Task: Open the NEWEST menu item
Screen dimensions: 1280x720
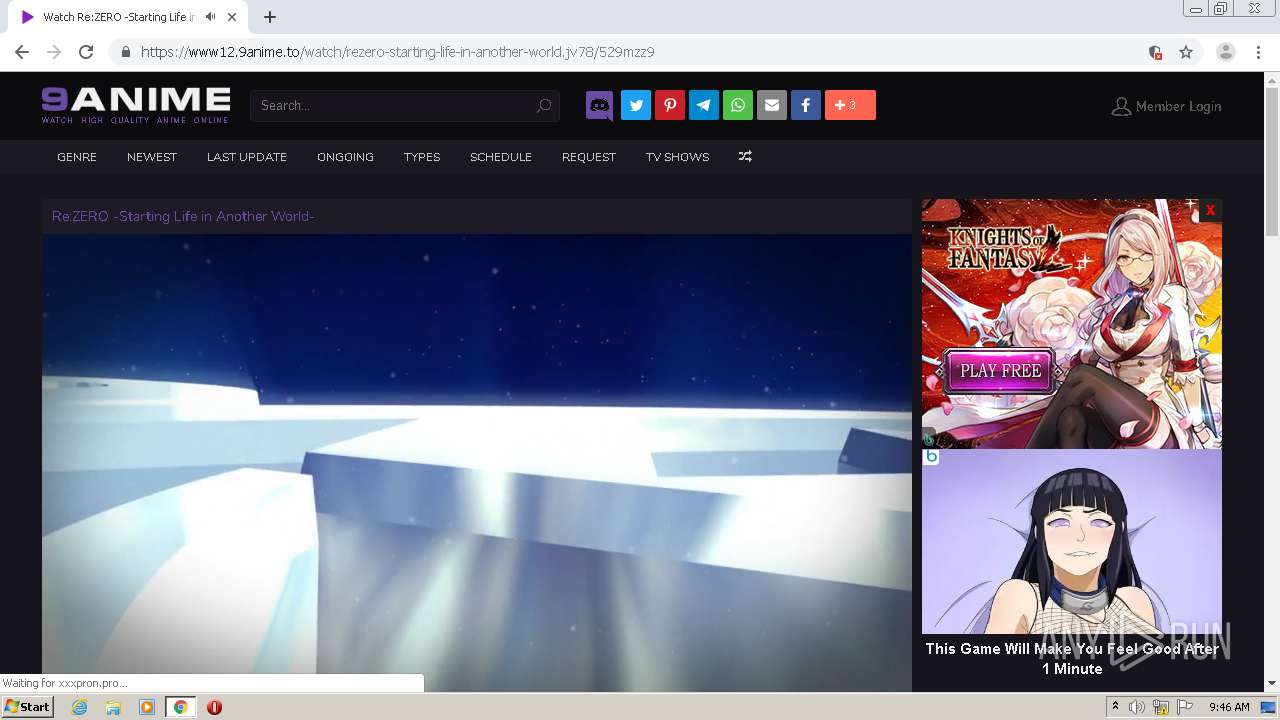Action: pyautogui.click(x=152, y=157)
